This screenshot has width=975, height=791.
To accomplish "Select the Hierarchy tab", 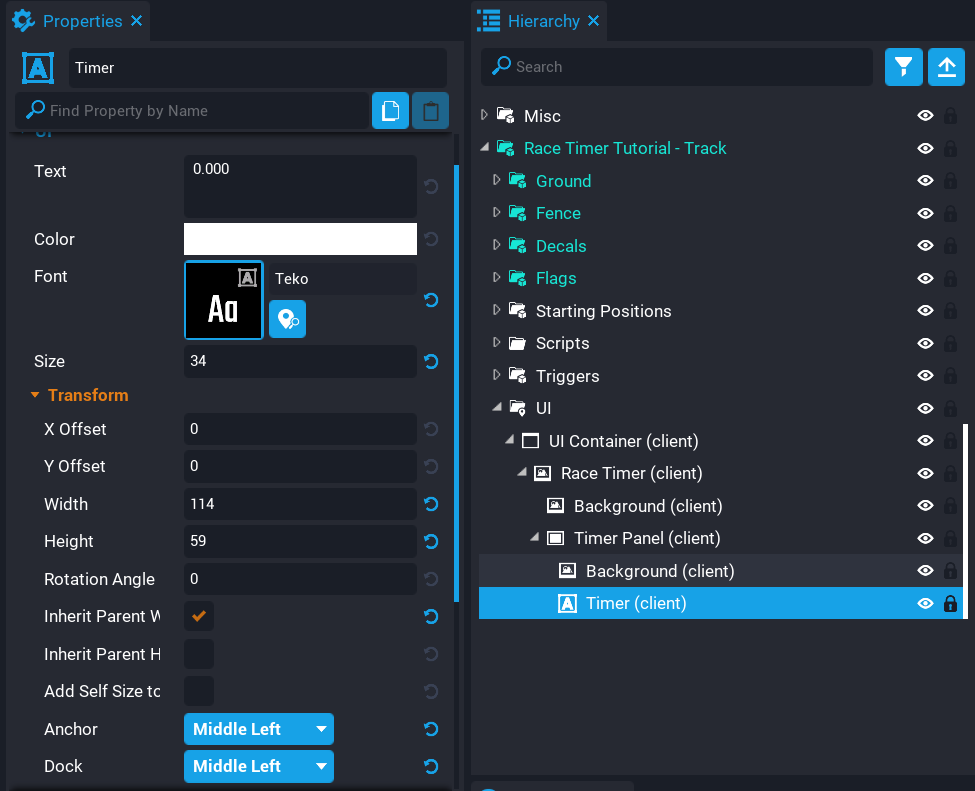I will 541,21.
